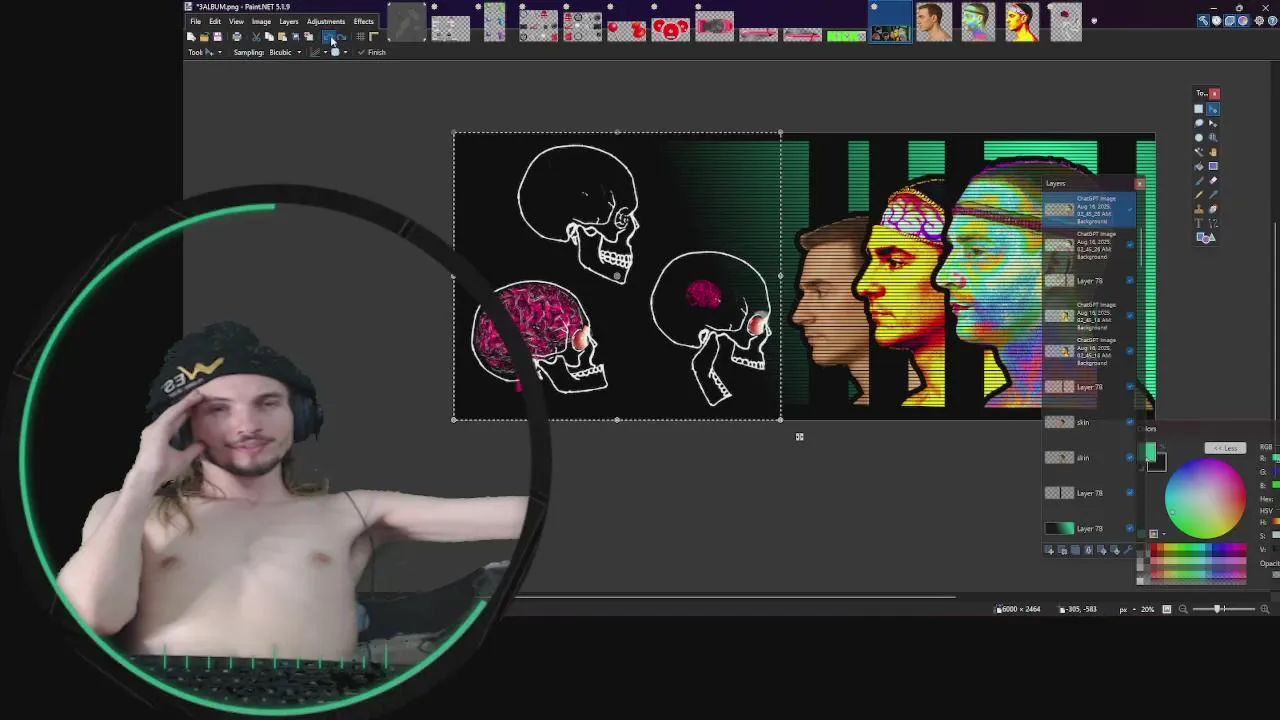Click the primary color swatch

click(x=1151, y=454)
